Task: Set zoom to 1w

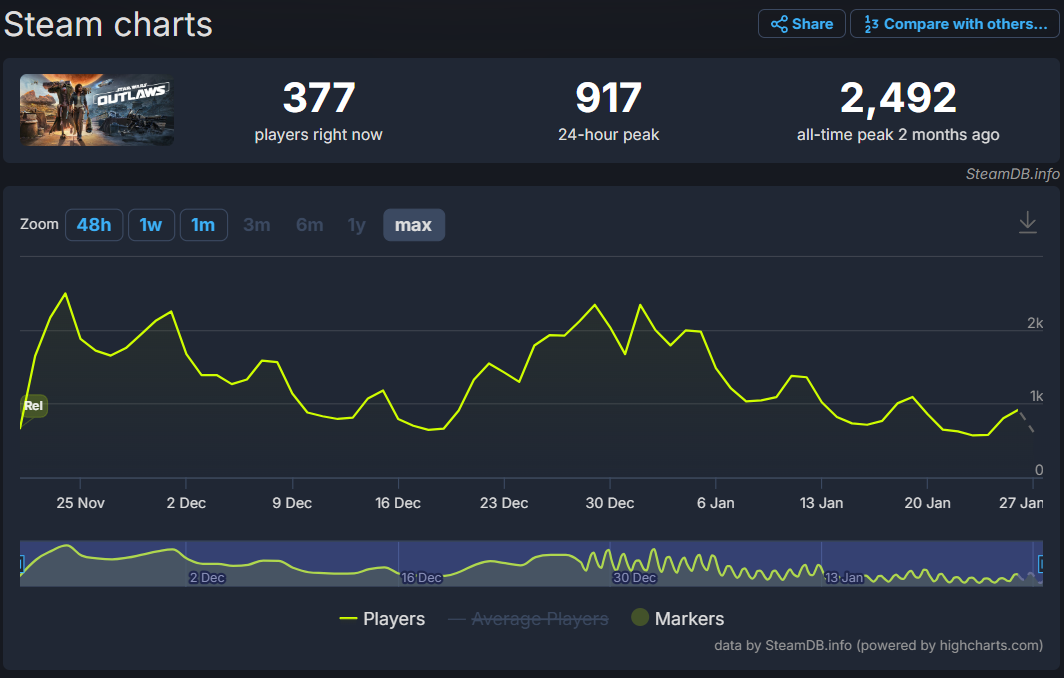Action: tap(151, 225)
